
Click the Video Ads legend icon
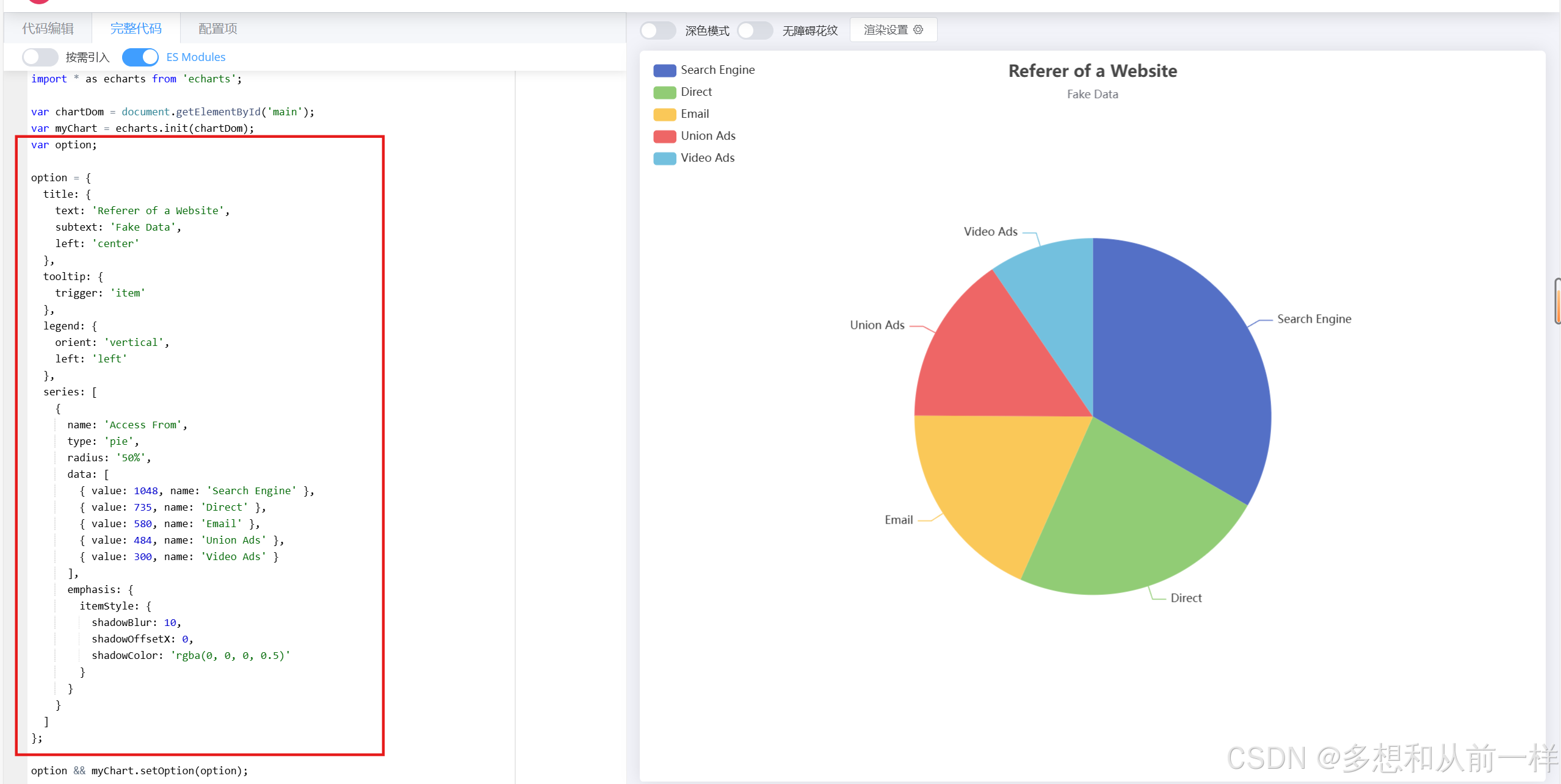[664, 158]
